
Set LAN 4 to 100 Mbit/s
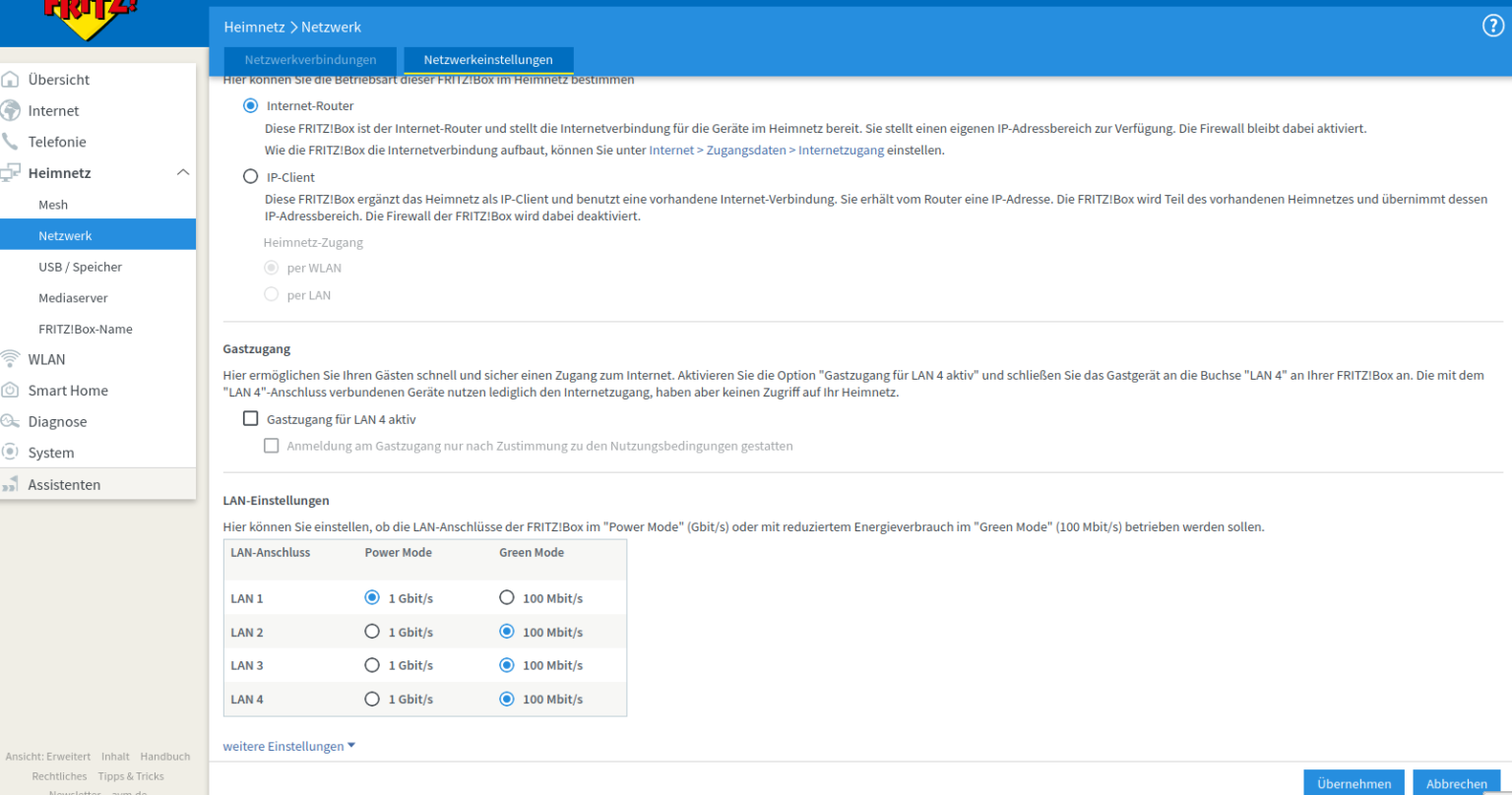(507, 699)
